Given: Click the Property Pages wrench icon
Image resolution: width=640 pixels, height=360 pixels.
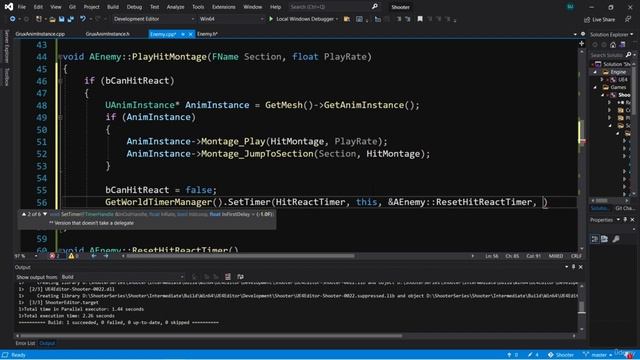Looking at the screenshot, I should coord(616,239).
